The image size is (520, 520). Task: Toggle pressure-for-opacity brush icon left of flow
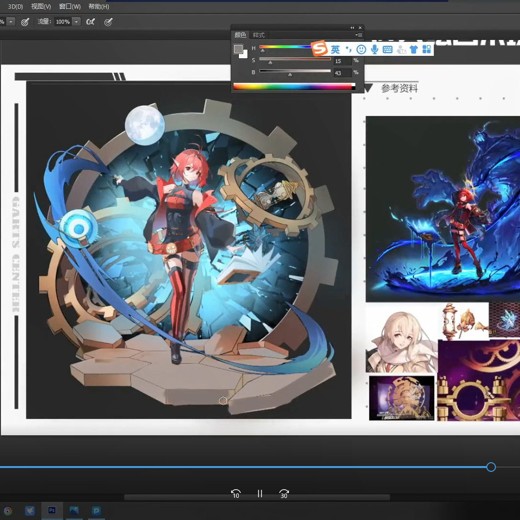pos(25,22)
